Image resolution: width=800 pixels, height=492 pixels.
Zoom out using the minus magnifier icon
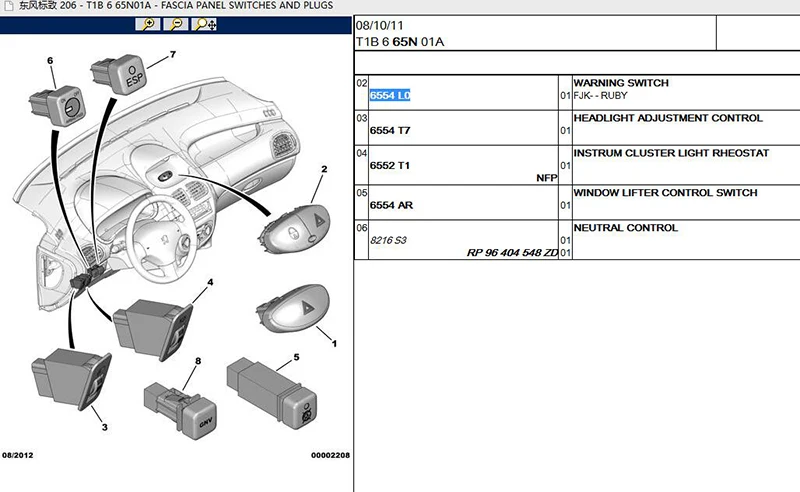(x=176, y=24)
